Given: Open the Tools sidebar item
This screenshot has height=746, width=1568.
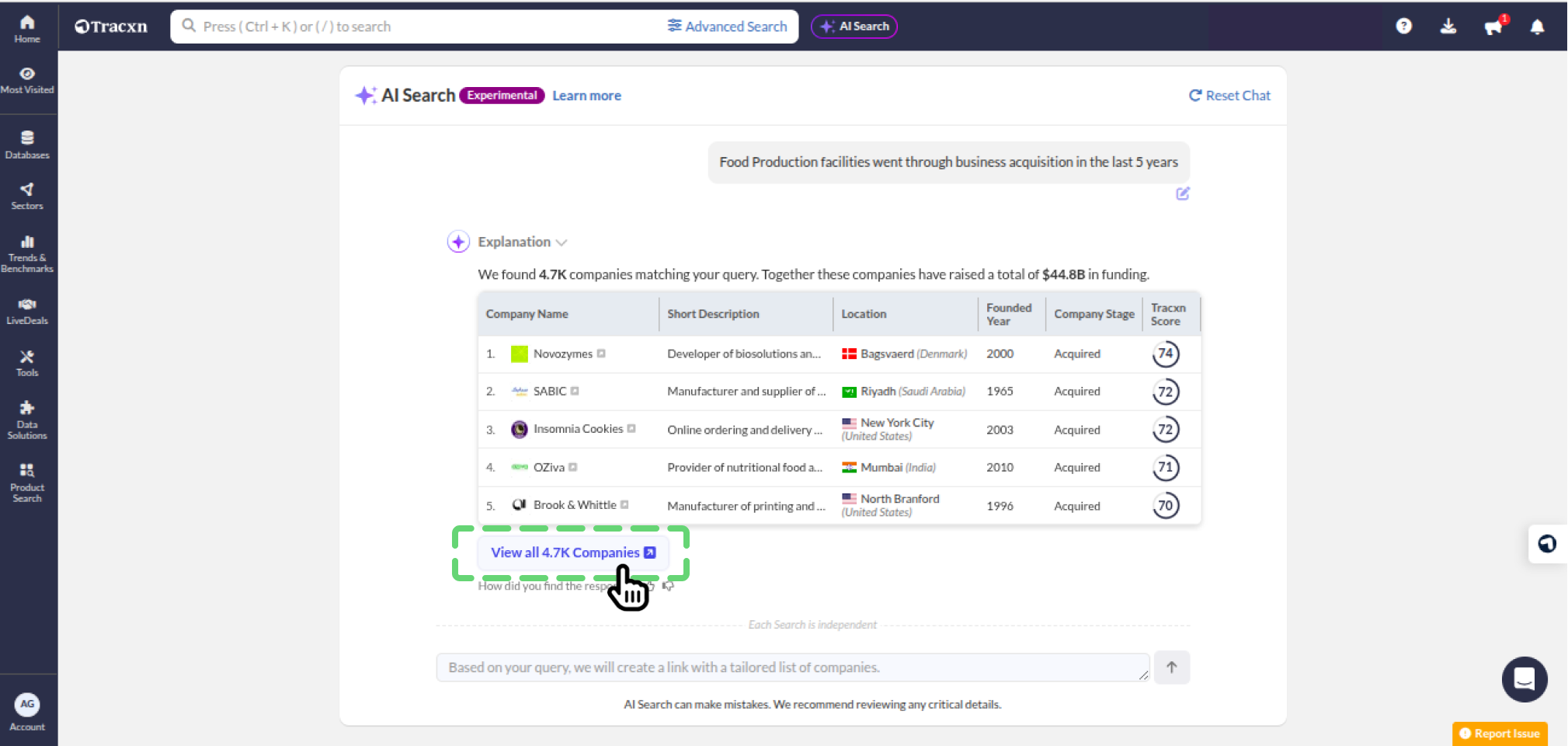Looking at the screenshot, I should tap(27, 363).
